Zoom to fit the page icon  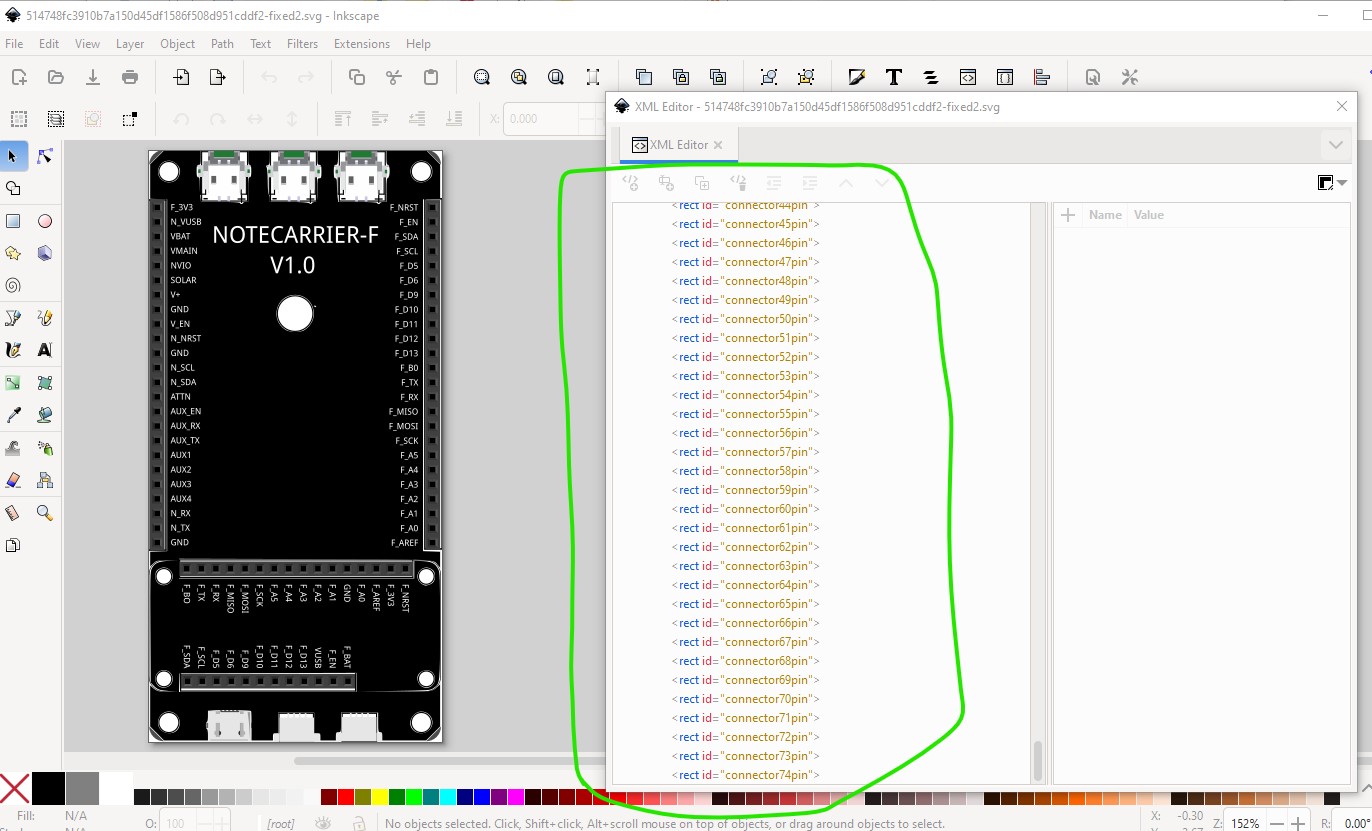(x=556, y=77)
